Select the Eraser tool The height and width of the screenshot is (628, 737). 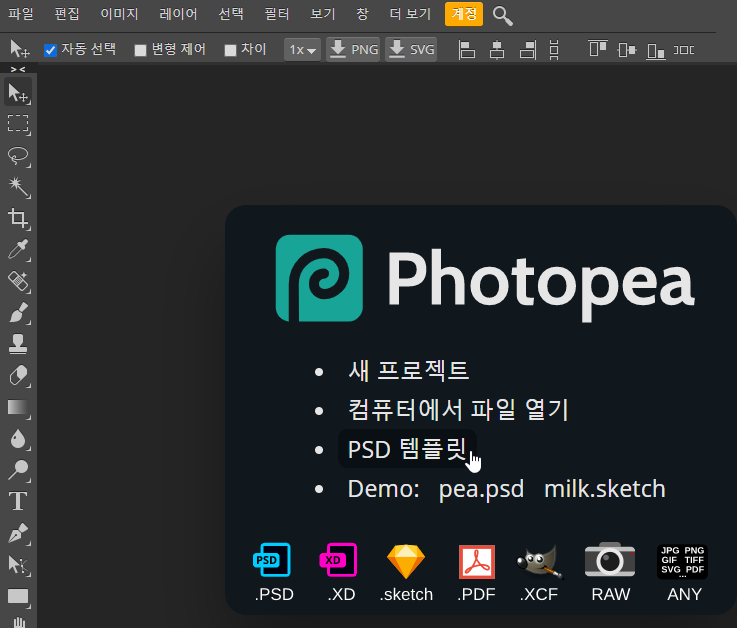coord(18,376)
